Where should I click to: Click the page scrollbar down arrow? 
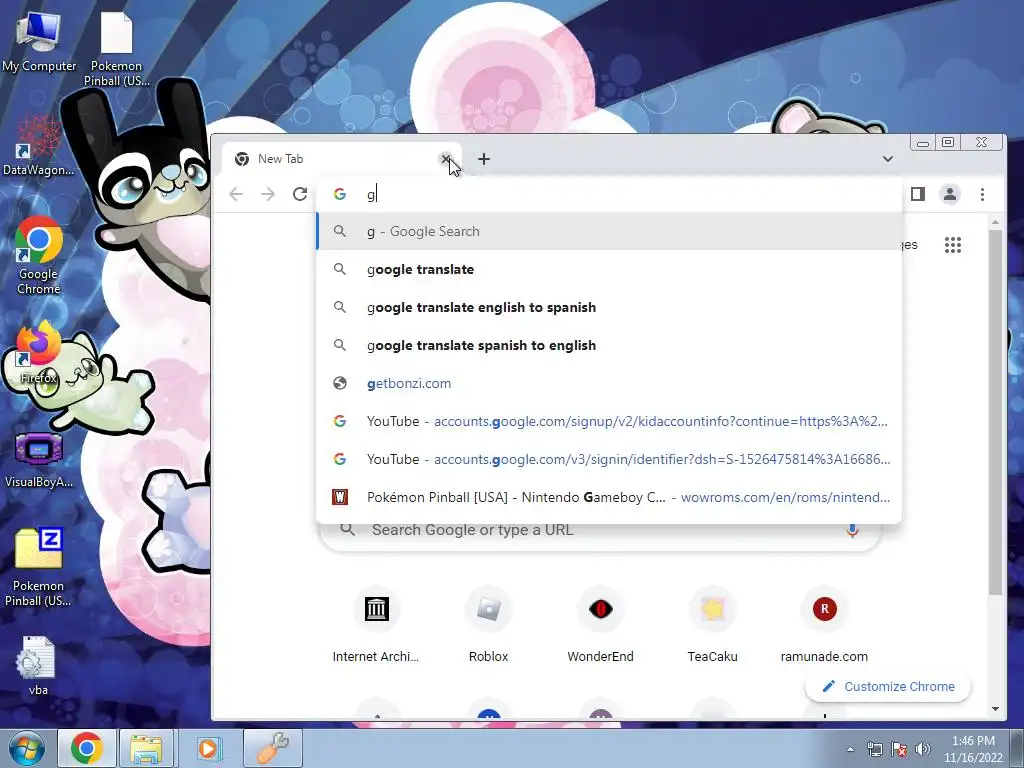pyautogui.click(x=995, y=709)
